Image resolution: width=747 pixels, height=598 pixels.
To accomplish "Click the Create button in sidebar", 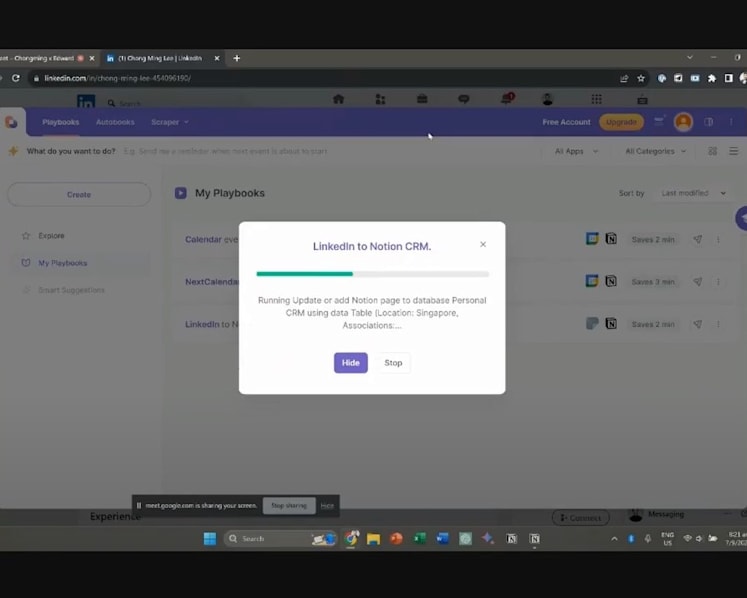I will [79, 194].
